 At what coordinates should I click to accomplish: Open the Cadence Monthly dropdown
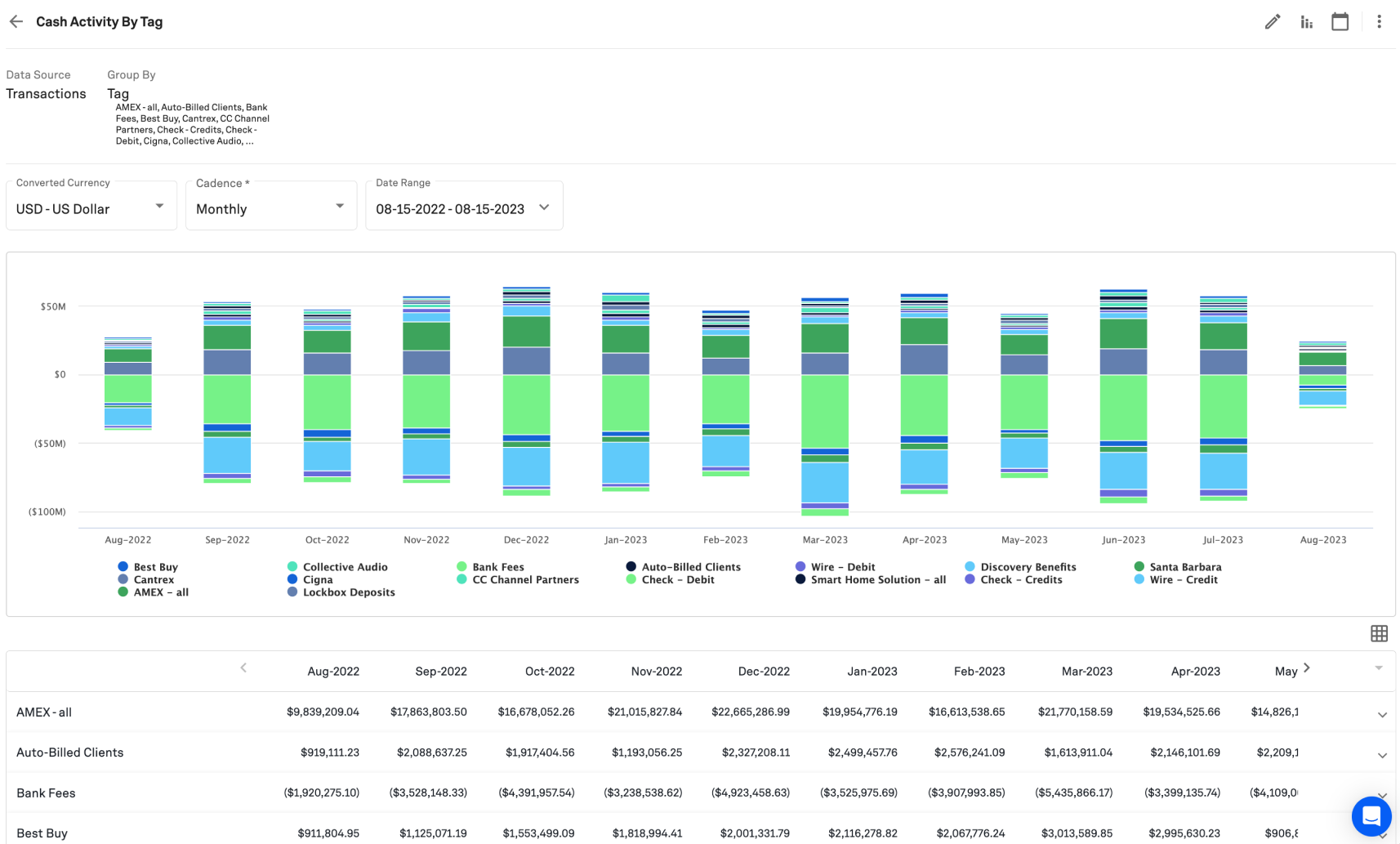(270, 207)
